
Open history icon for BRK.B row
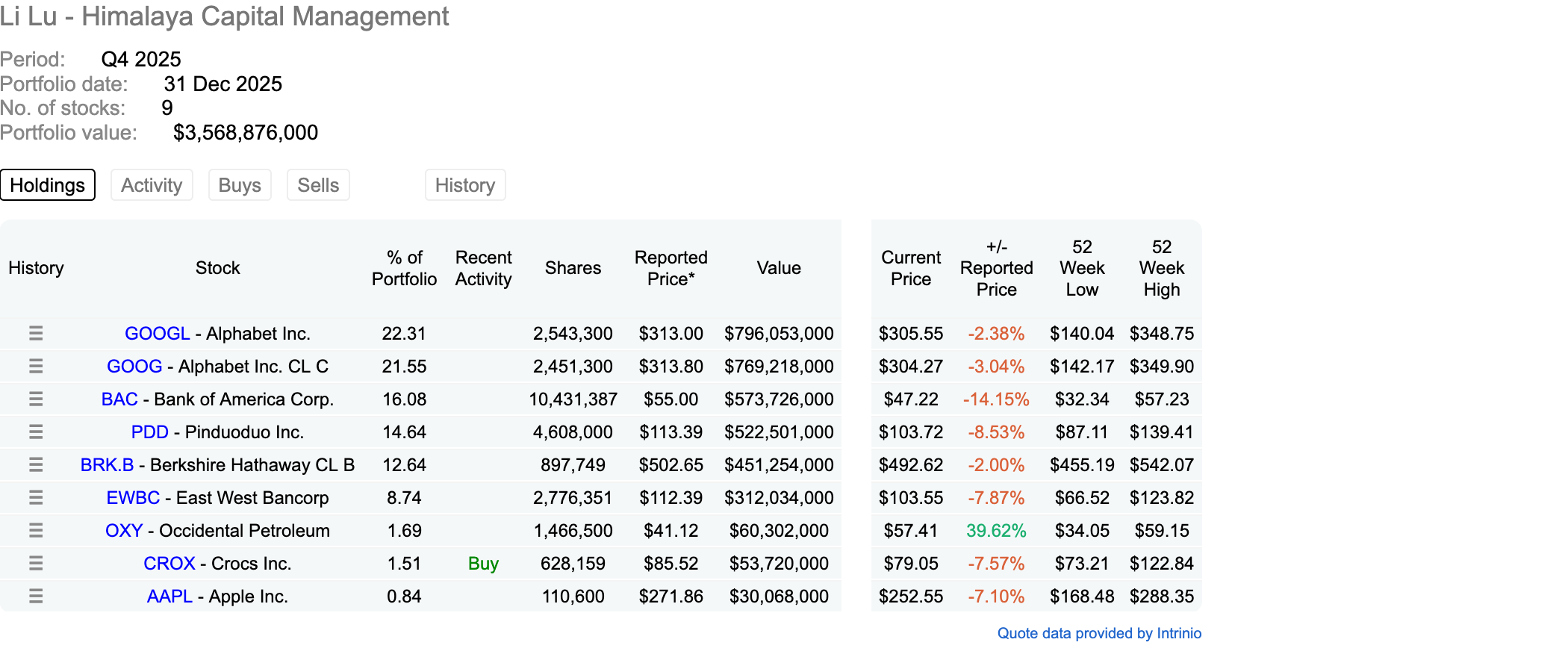coord(36,465)
